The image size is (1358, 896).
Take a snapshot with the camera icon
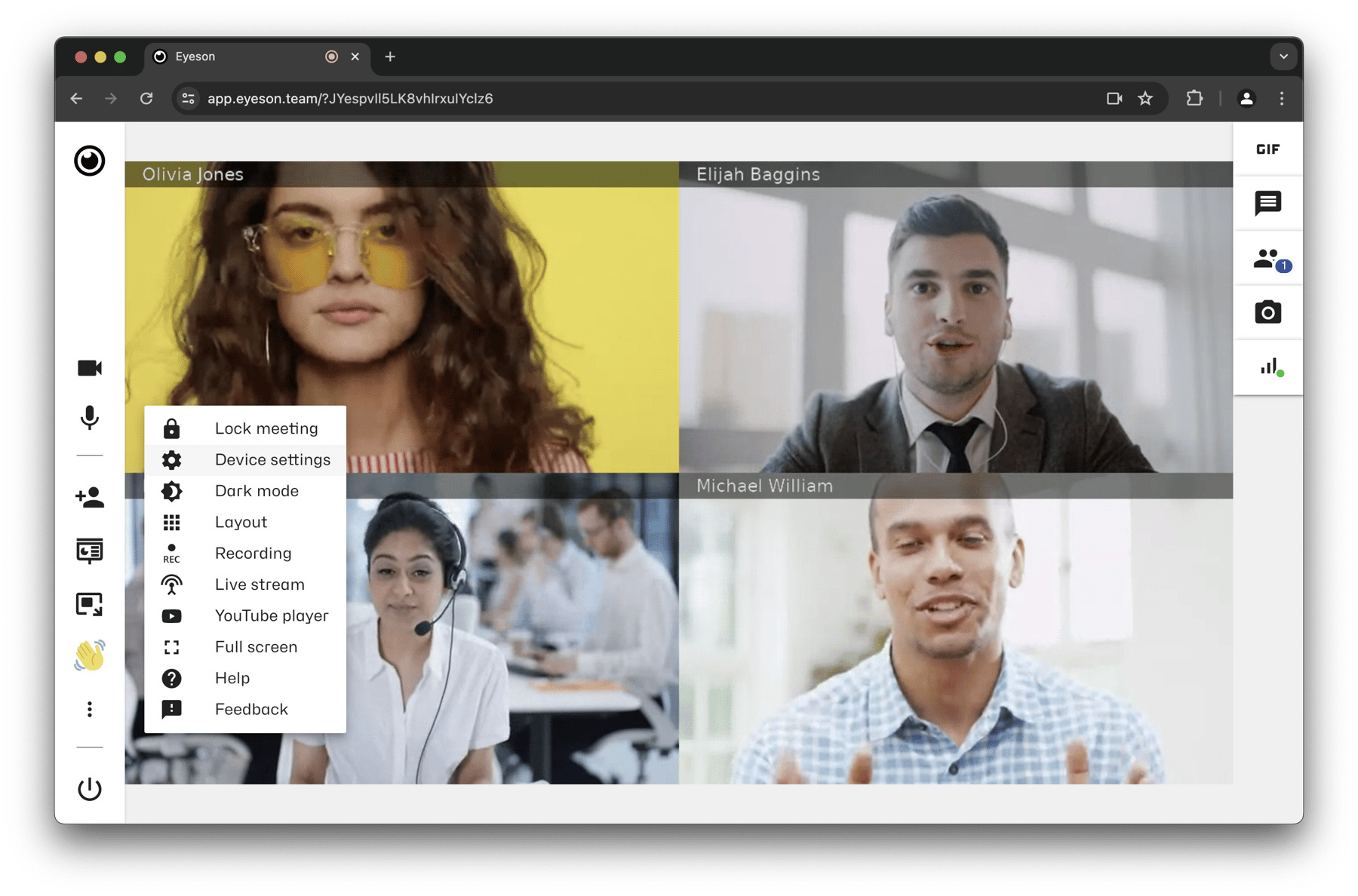[x=1267, y=312]
